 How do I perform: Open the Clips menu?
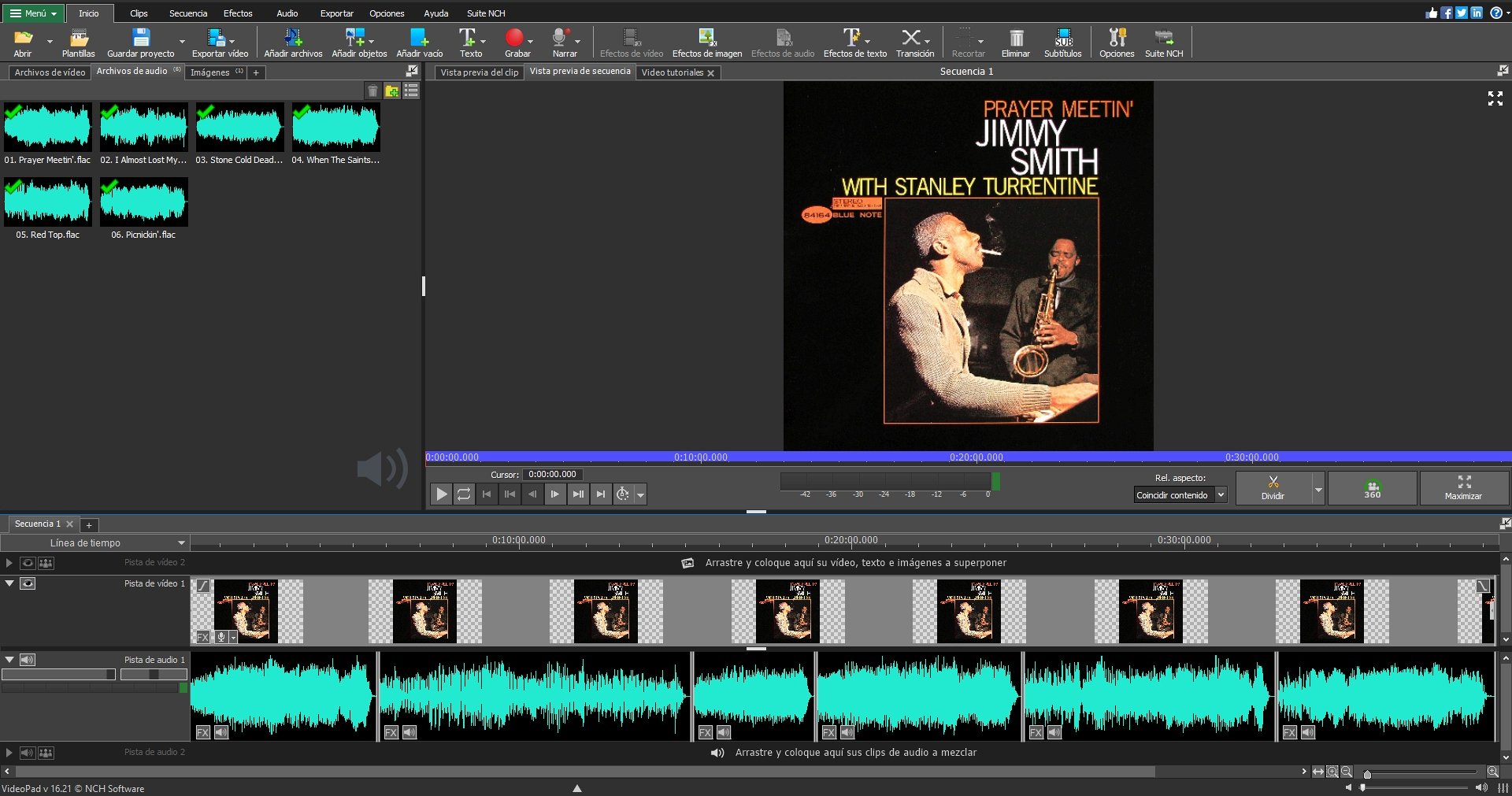click(139, 13)
